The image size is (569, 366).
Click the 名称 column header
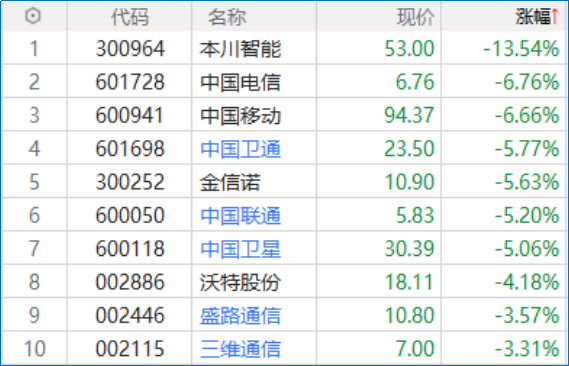coord(227,17)
